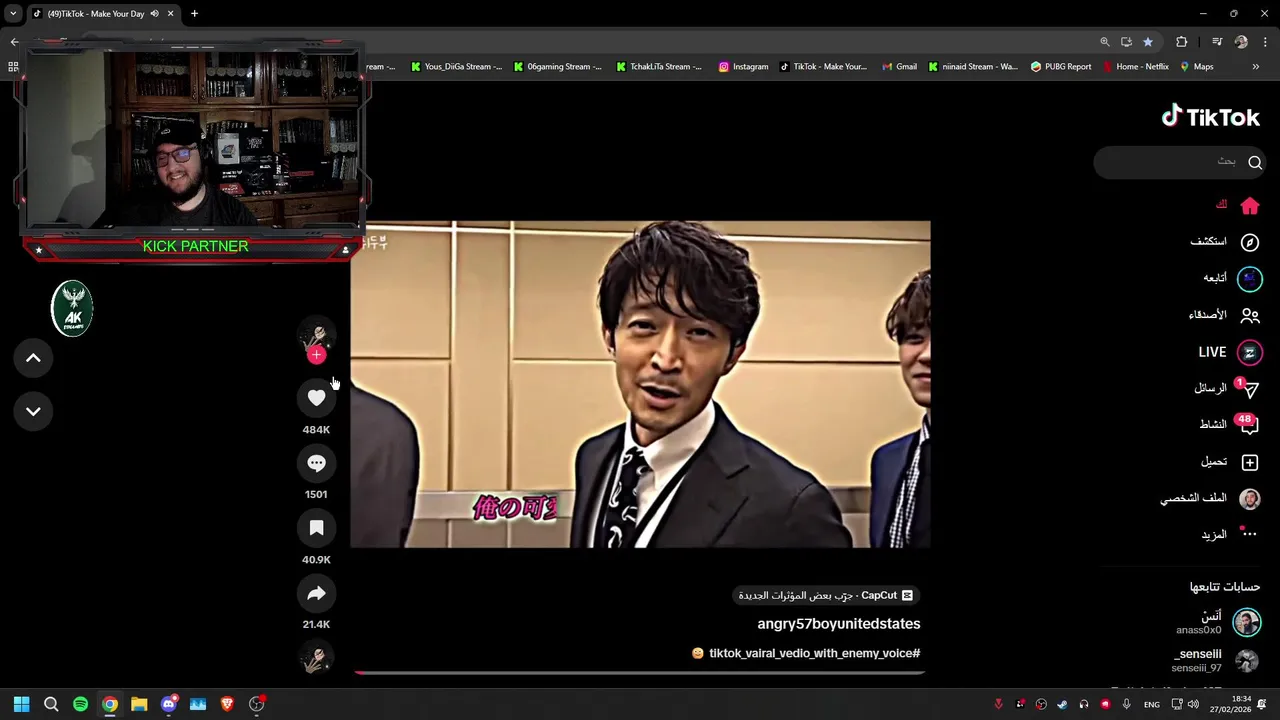The height and width of the screenshot is (720, 1280).
Task: Open the LIVE icon in sidebar
Action: click(x=1250, y=352)
